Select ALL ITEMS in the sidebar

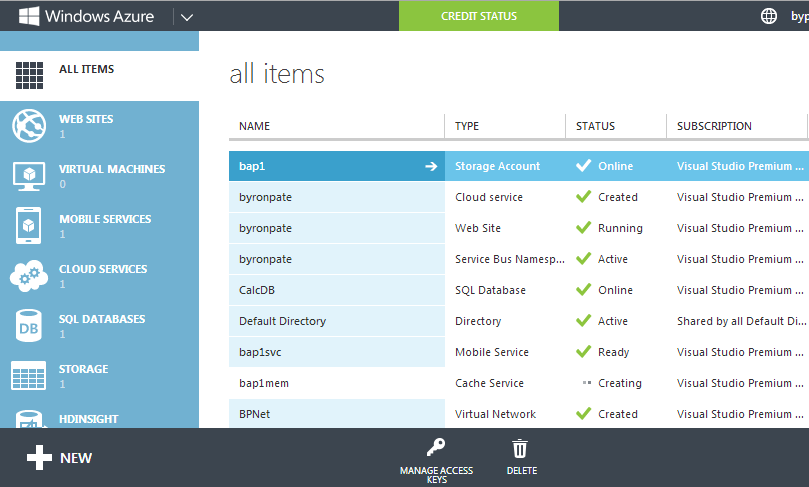tap(86, 69)
